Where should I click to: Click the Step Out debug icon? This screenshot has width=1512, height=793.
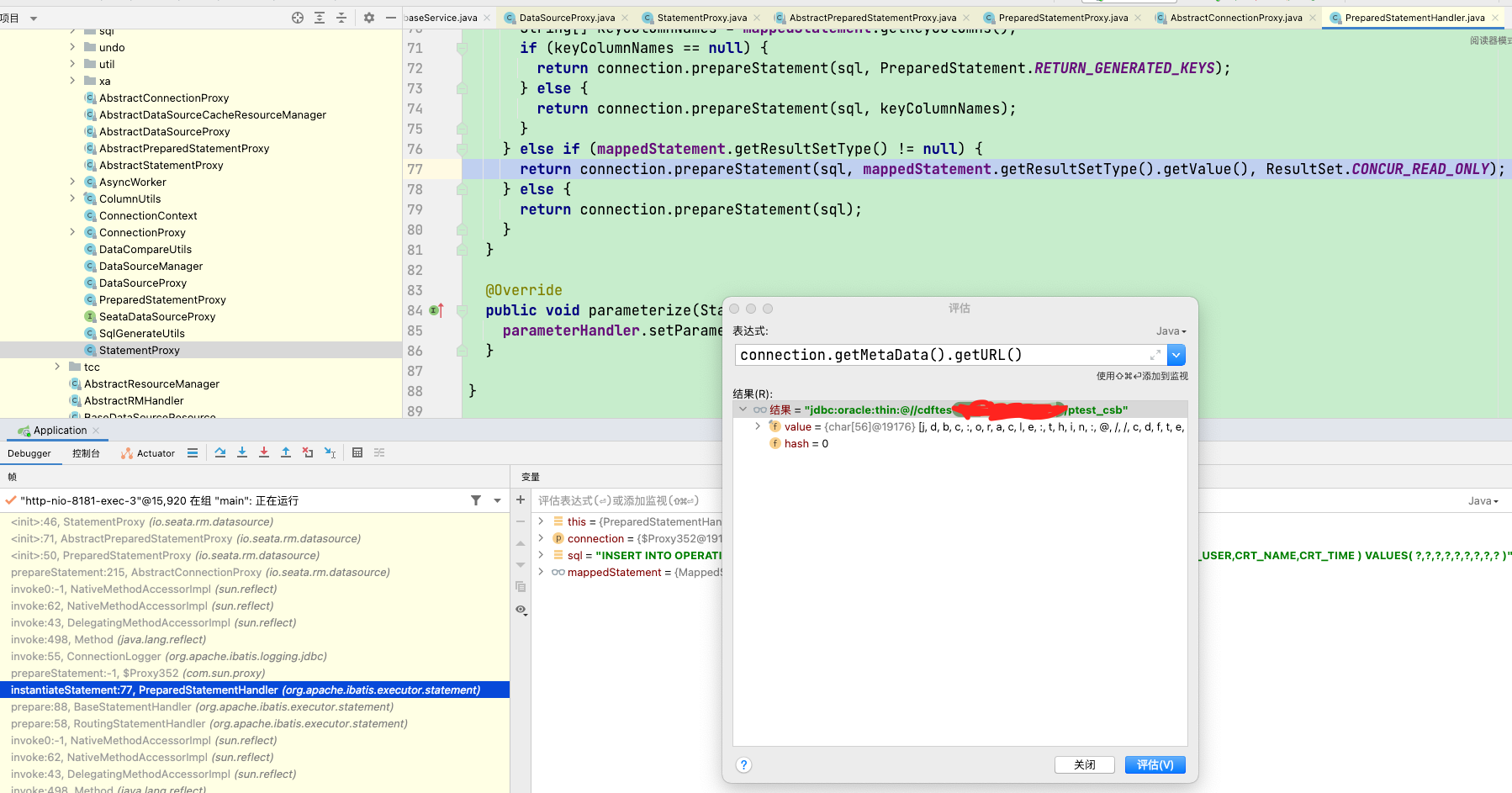pos(286,452)
